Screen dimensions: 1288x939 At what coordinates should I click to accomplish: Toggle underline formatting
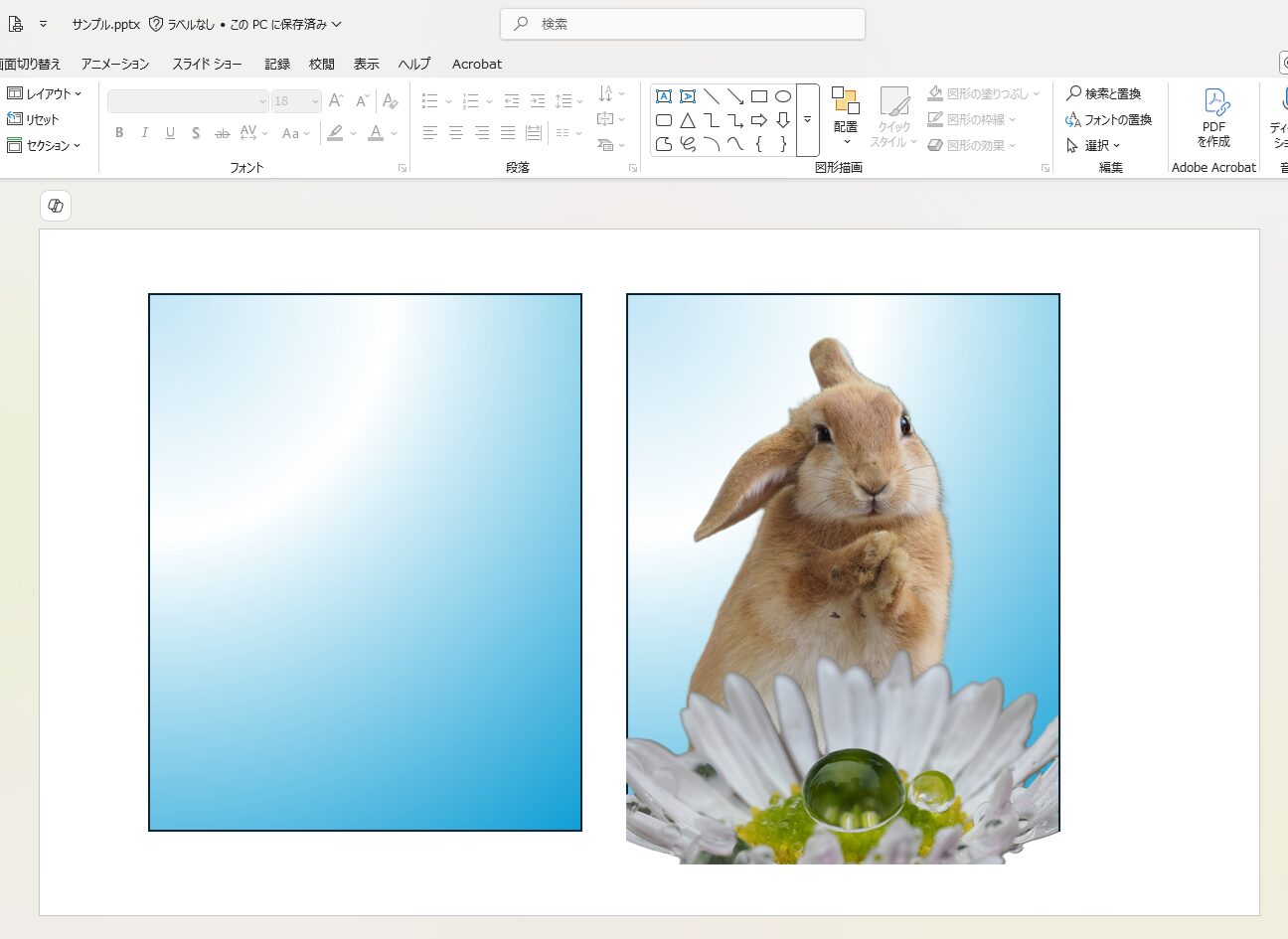point(170,133)
